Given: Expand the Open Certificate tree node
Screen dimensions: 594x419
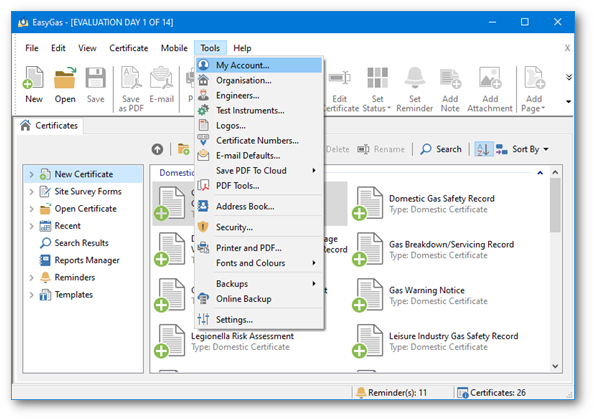Looking at the screenshot, I should [32, 209].
